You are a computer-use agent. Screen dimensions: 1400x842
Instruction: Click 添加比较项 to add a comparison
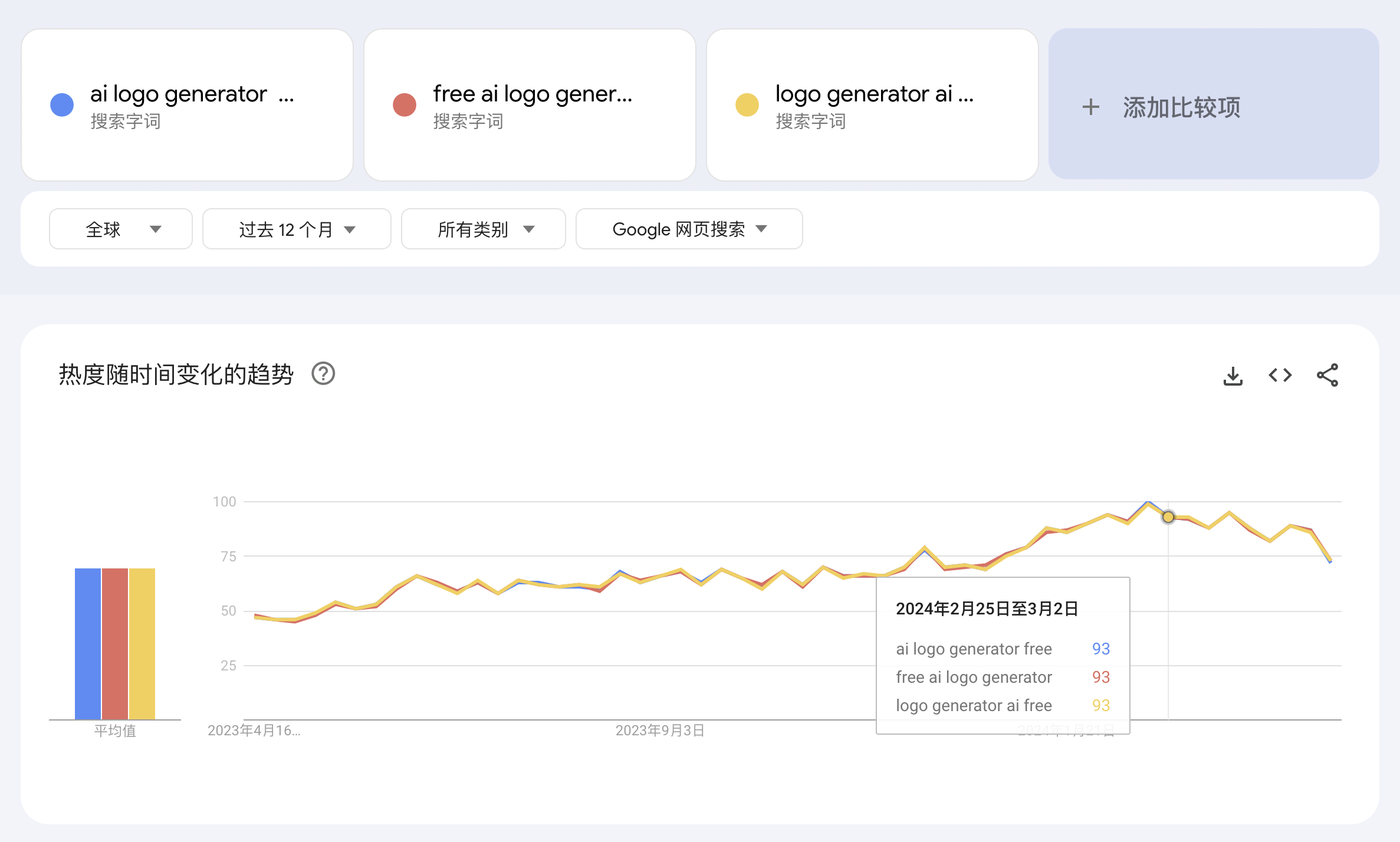[1214, 104]
